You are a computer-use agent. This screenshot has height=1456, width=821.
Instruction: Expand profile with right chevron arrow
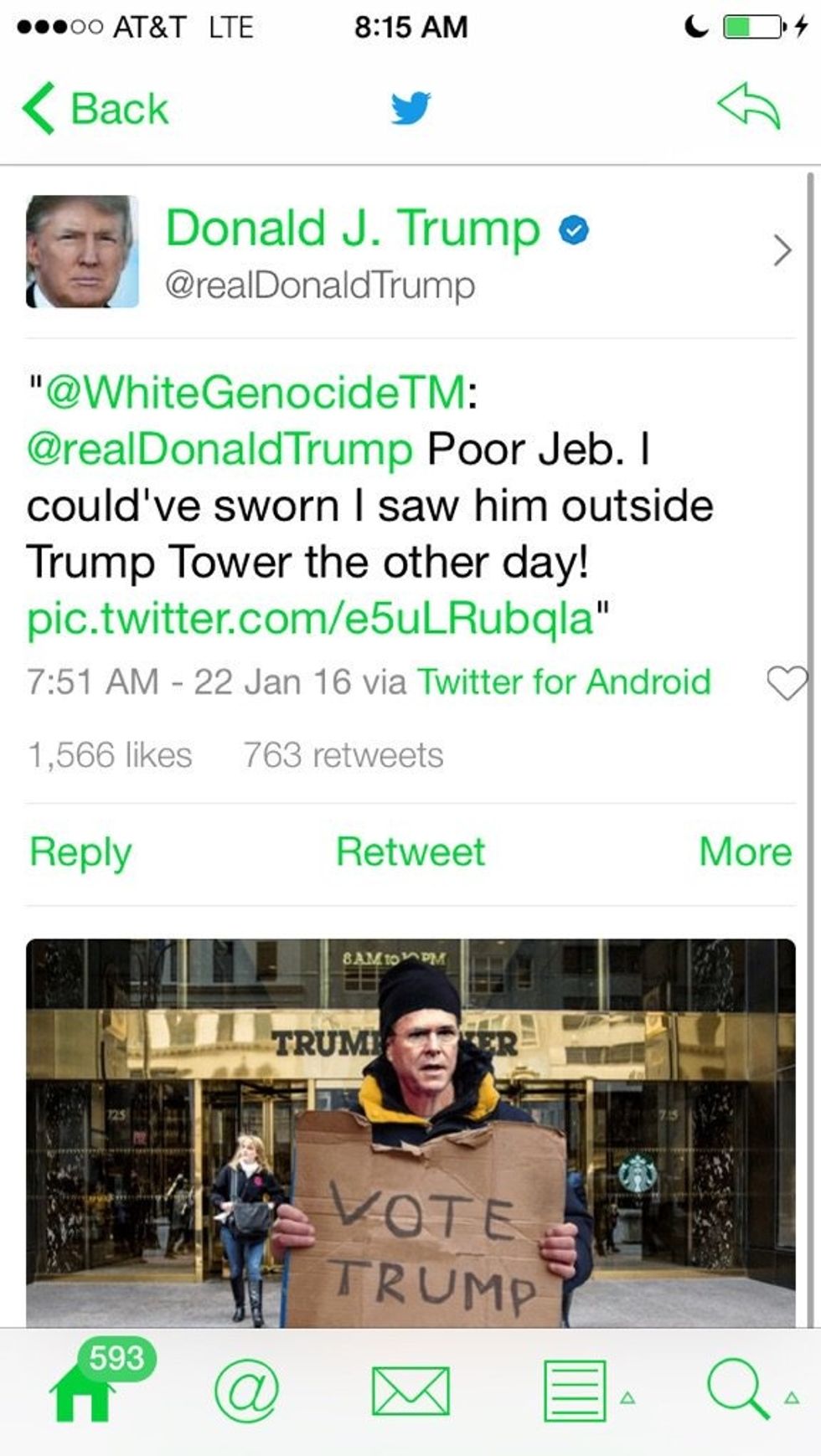(x=782, y=250)
